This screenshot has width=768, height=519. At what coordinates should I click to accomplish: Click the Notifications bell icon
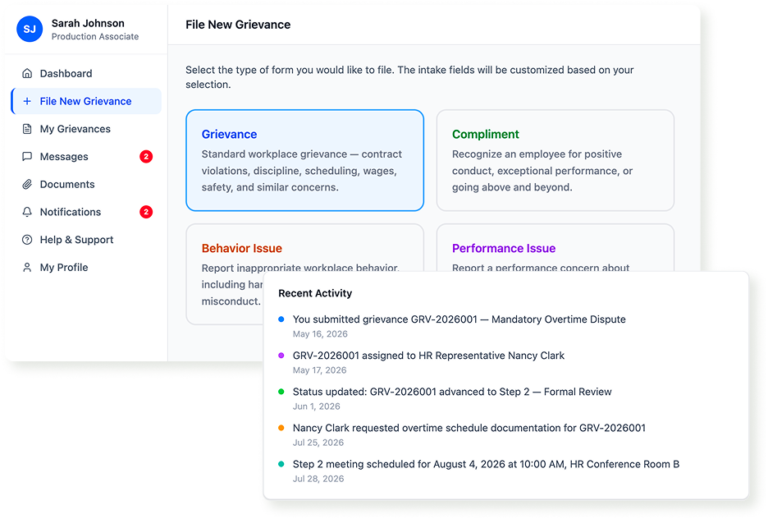[x=27, y=212]
